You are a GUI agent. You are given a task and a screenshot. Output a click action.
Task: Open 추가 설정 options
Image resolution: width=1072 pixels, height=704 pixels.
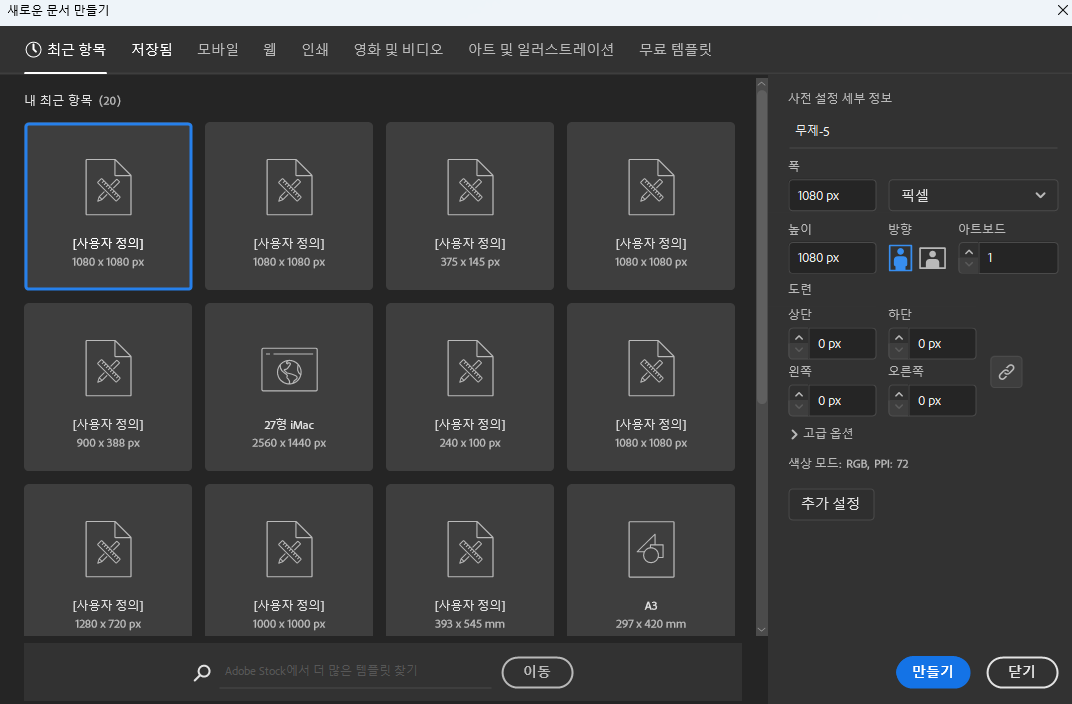(x=831, y=504)
